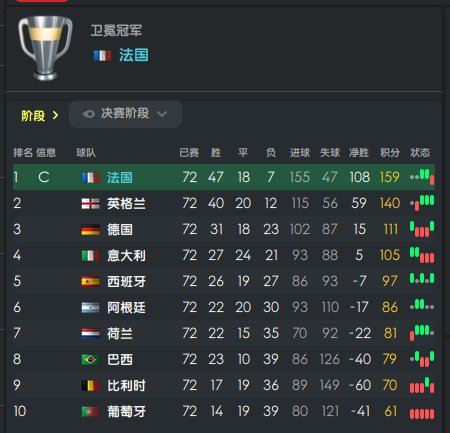Open team 英格兰 in the table
The height and width of the screenshot is (433, 450).
(126, 203)
